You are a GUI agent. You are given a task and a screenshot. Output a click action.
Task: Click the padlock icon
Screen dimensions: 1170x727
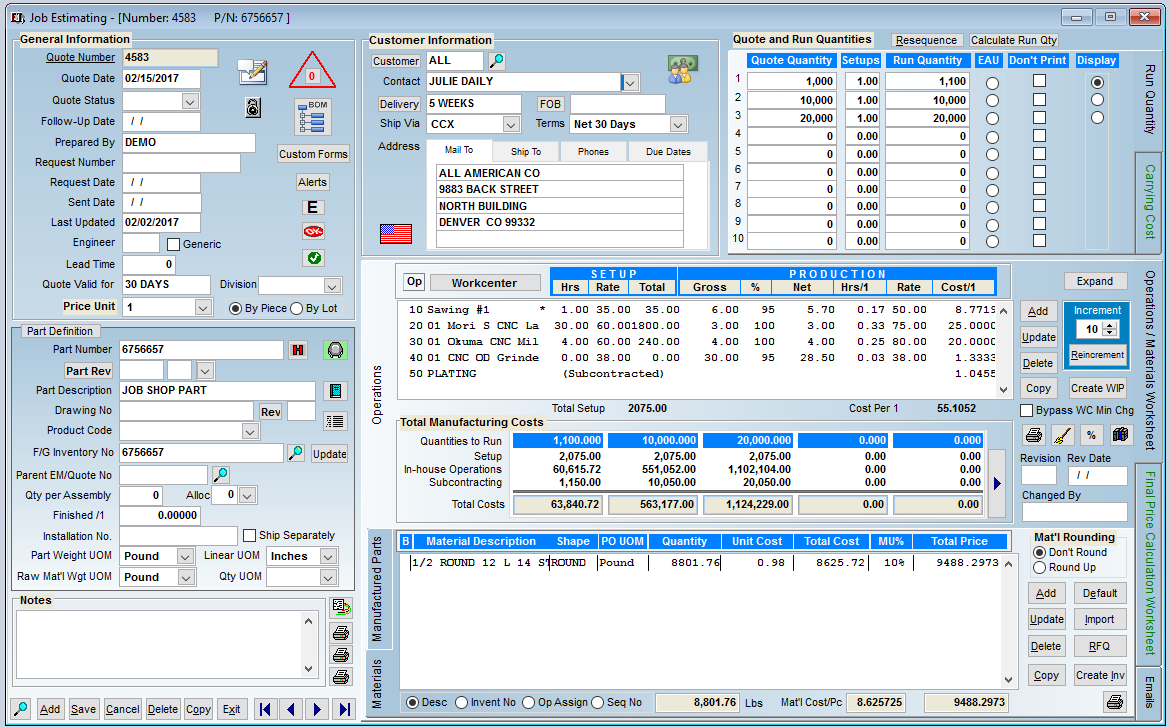click(253, 108)
